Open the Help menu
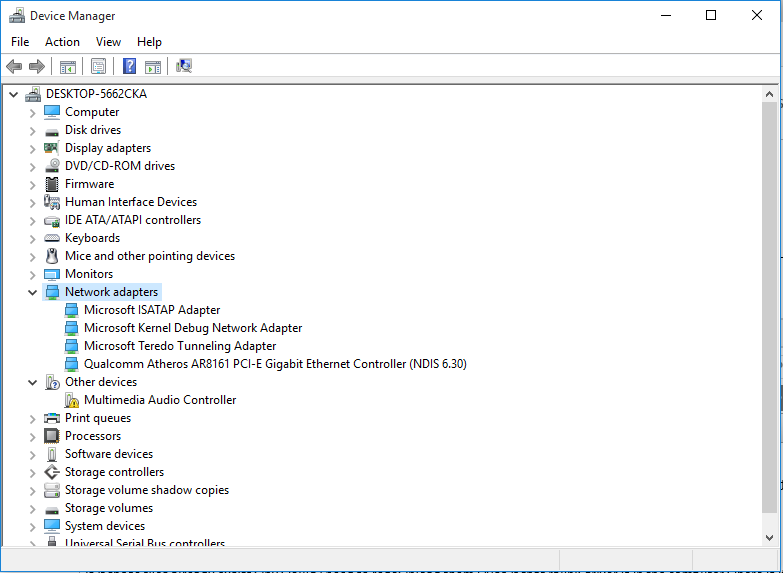The width and height of the screenshot is (783, 573). [x=149, y=42]
